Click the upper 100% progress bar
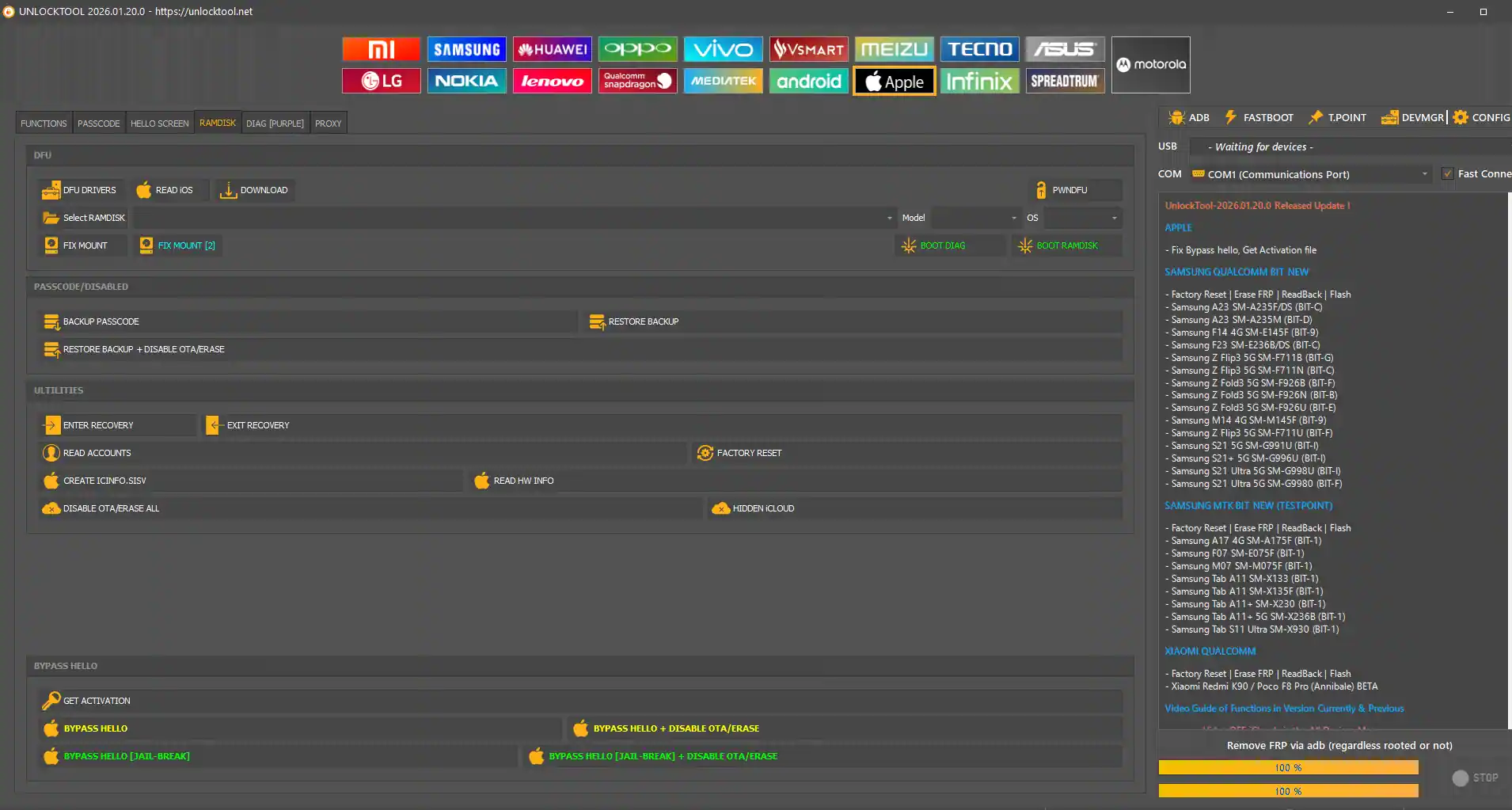The width and height of the screenshot is (1512, 810). [1288, 767]
